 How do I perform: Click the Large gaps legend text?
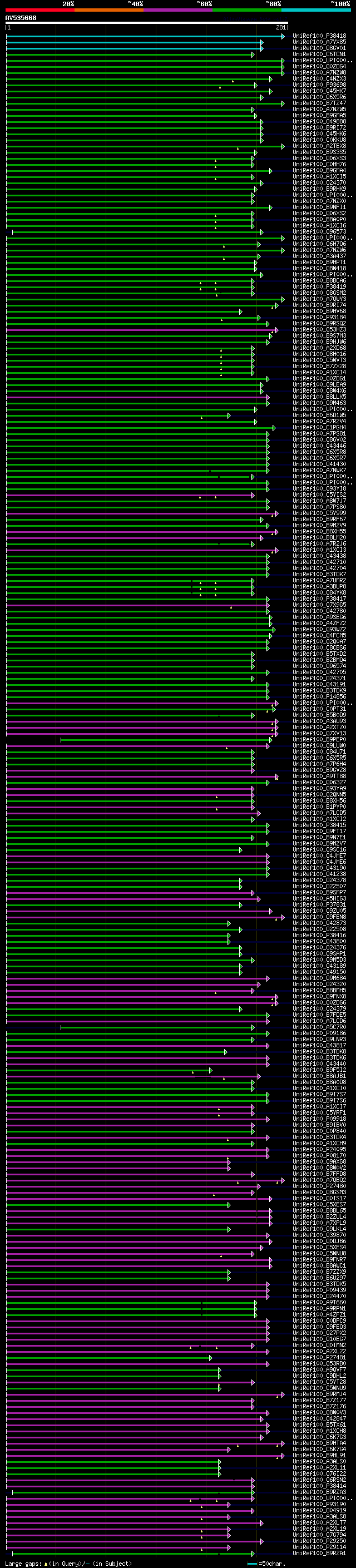(x=68, y=1564)
